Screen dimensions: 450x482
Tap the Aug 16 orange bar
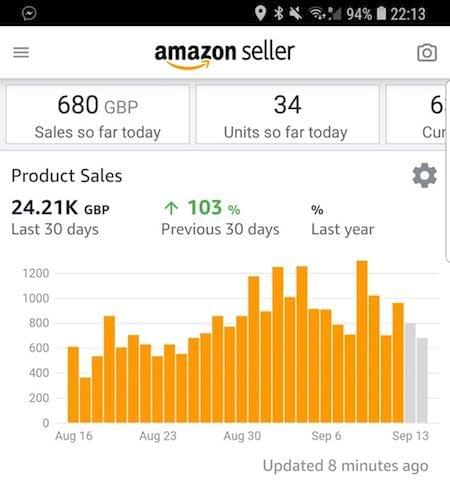pyautogui.click(x=73, y=385)
